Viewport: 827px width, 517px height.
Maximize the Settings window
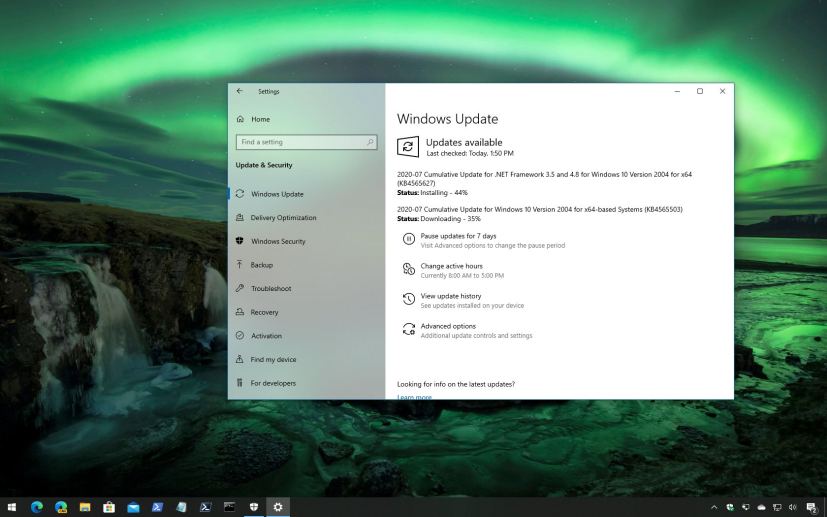tap(700, 91)
